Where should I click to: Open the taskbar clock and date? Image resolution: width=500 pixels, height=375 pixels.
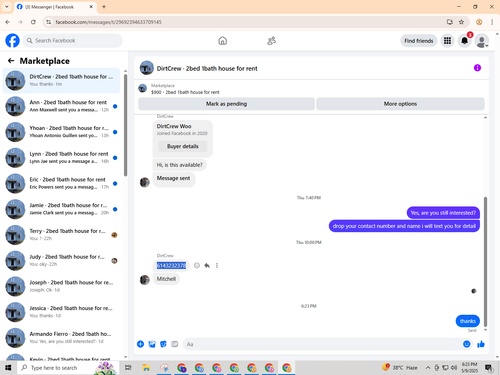click(x=469, y=368)
